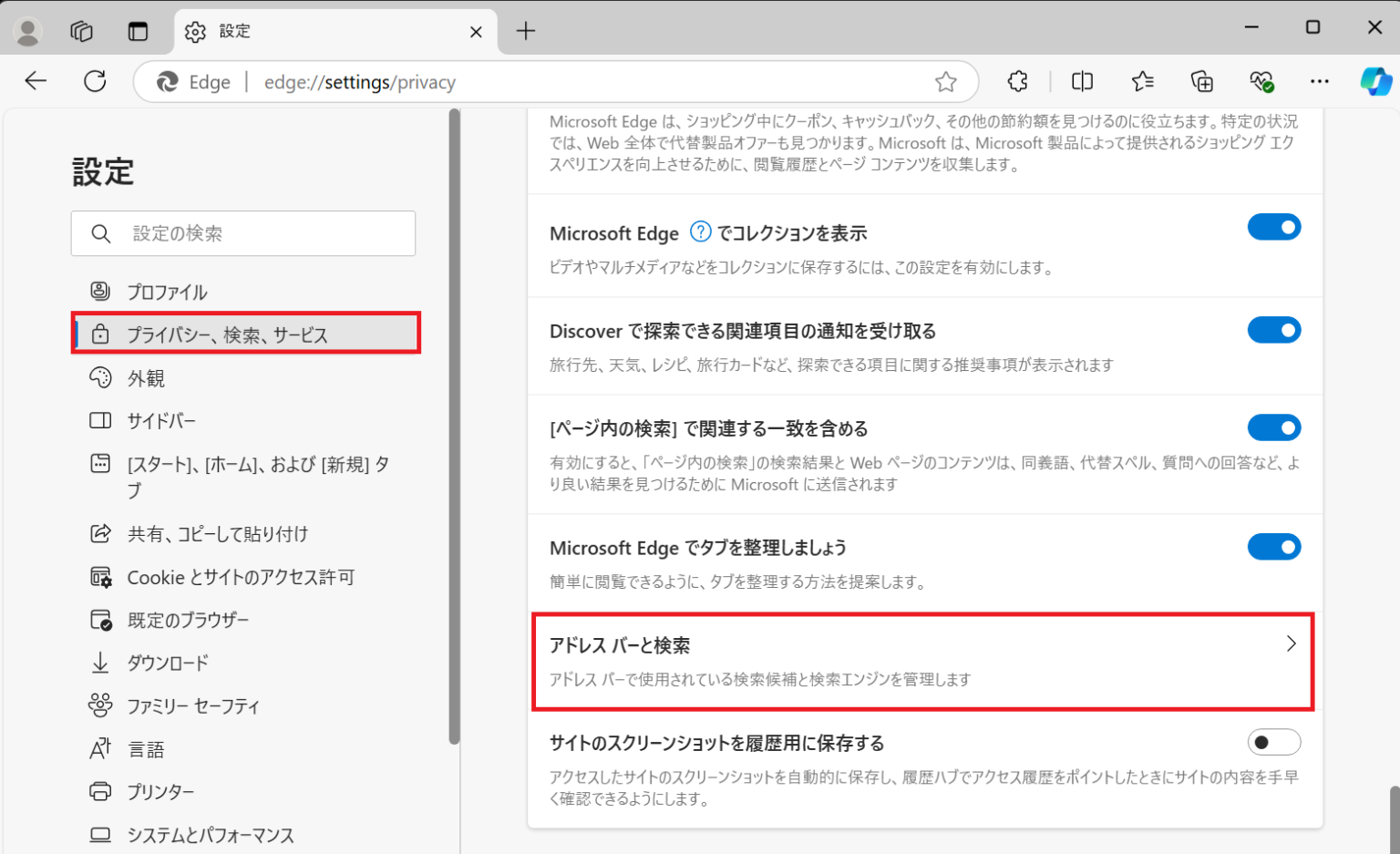Image resolution: width=1400 pixels, height=854 pixels.
Task: Click the profile avatar icon
Action: (26, 30)
